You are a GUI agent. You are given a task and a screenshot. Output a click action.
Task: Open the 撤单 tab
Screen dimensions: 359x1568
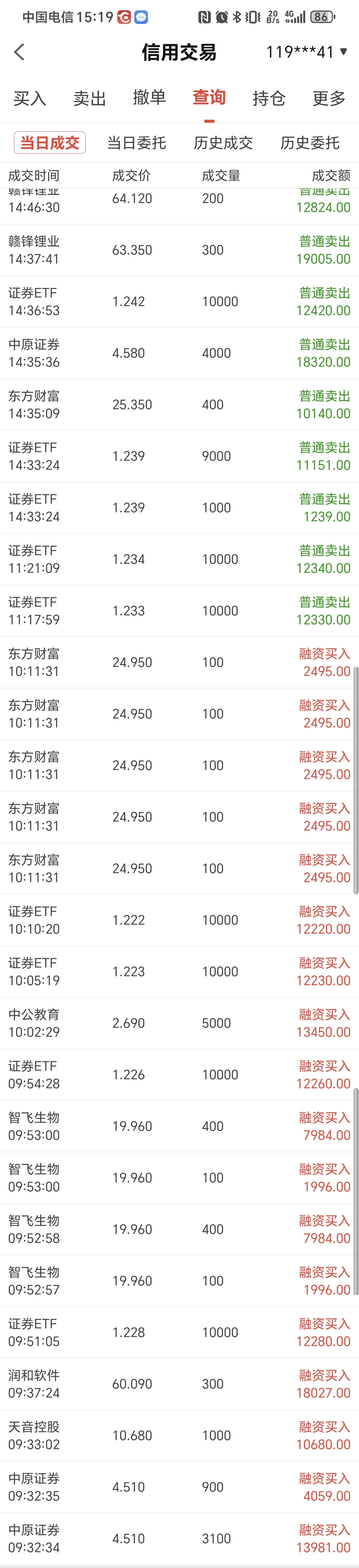(x=149, y=97)
